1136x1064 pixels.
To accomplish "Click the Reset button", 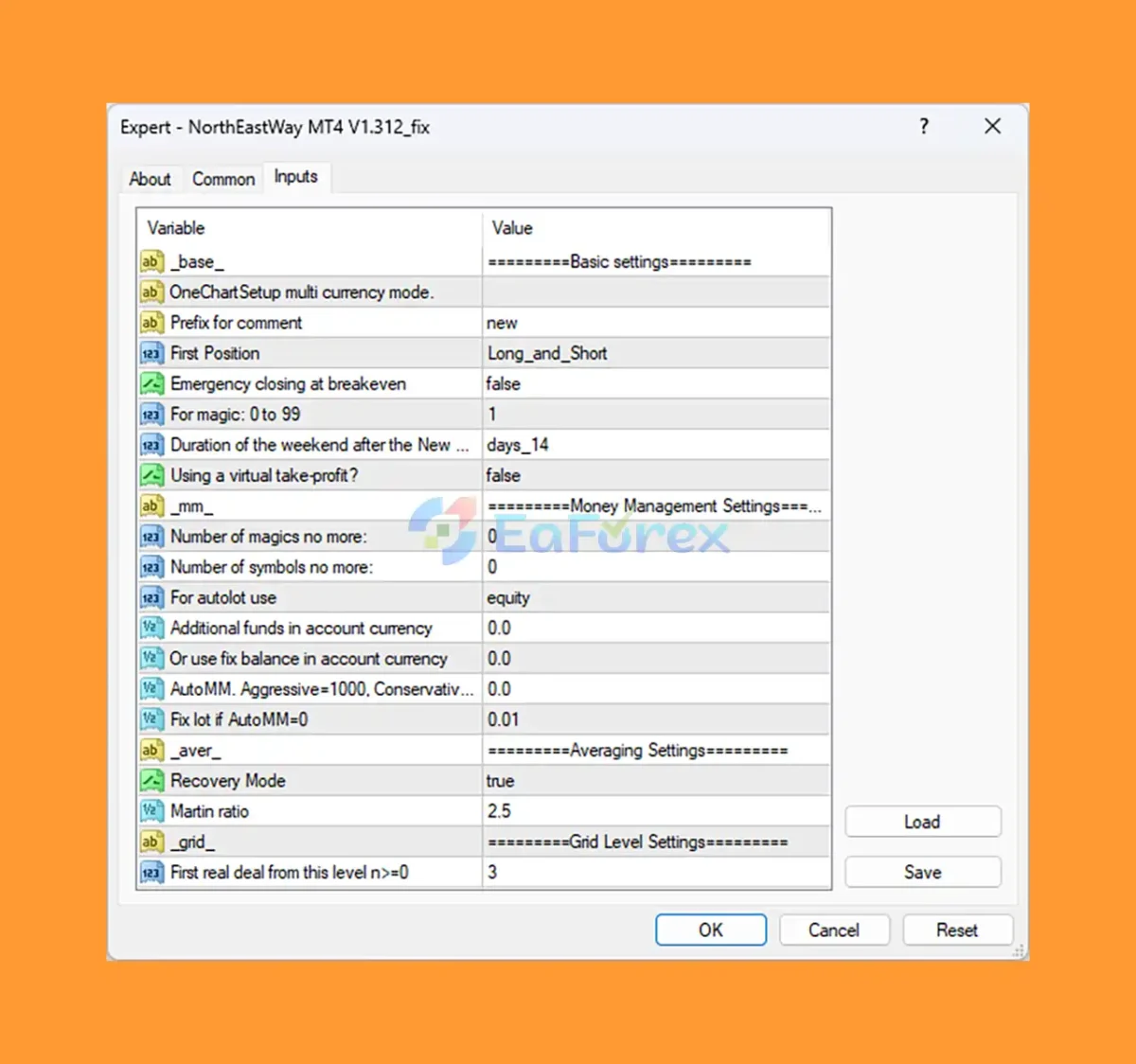I will 957,930.
